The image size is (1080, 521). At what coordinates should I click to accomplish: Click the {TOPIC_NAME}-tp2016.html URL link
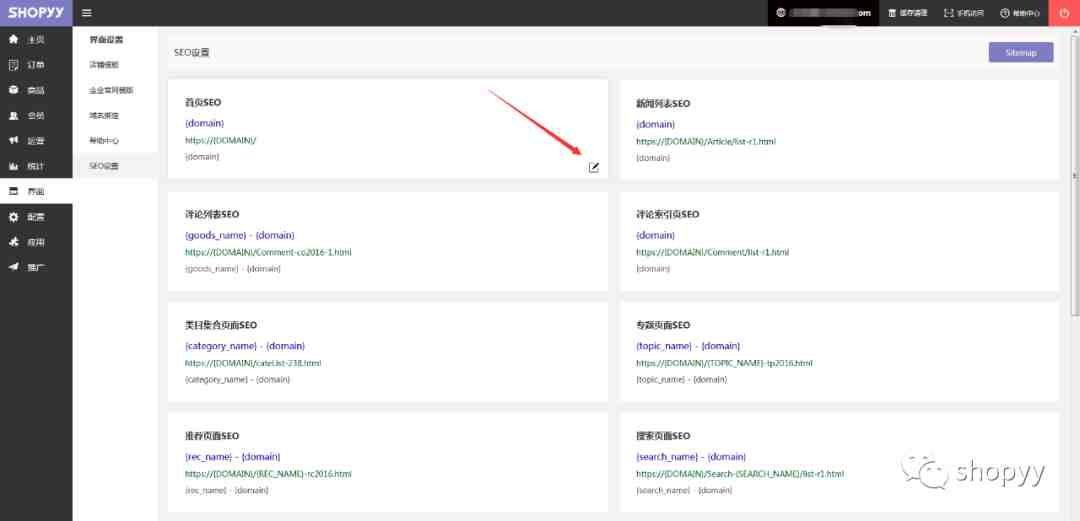point(724,362)
